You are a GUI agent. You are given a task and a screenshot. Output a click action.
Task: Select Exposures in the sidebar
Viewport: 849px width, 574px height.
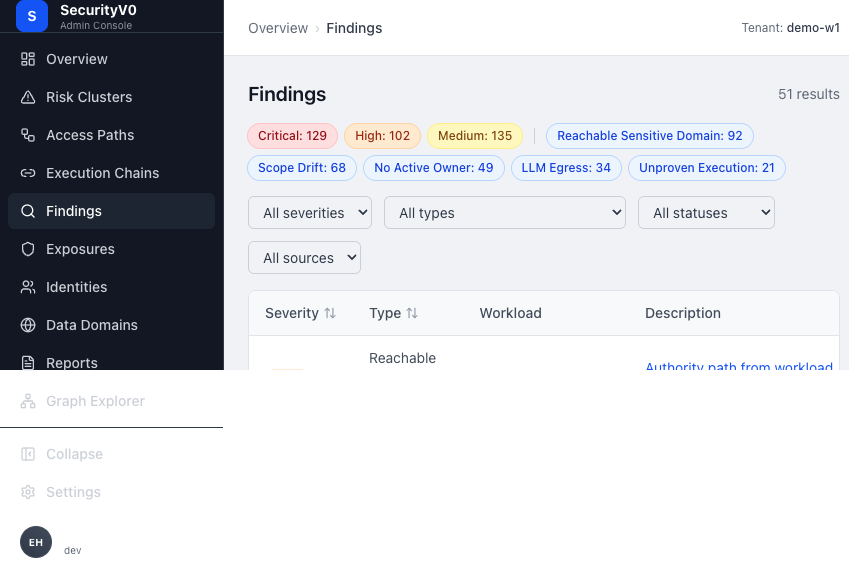[112, 249]
